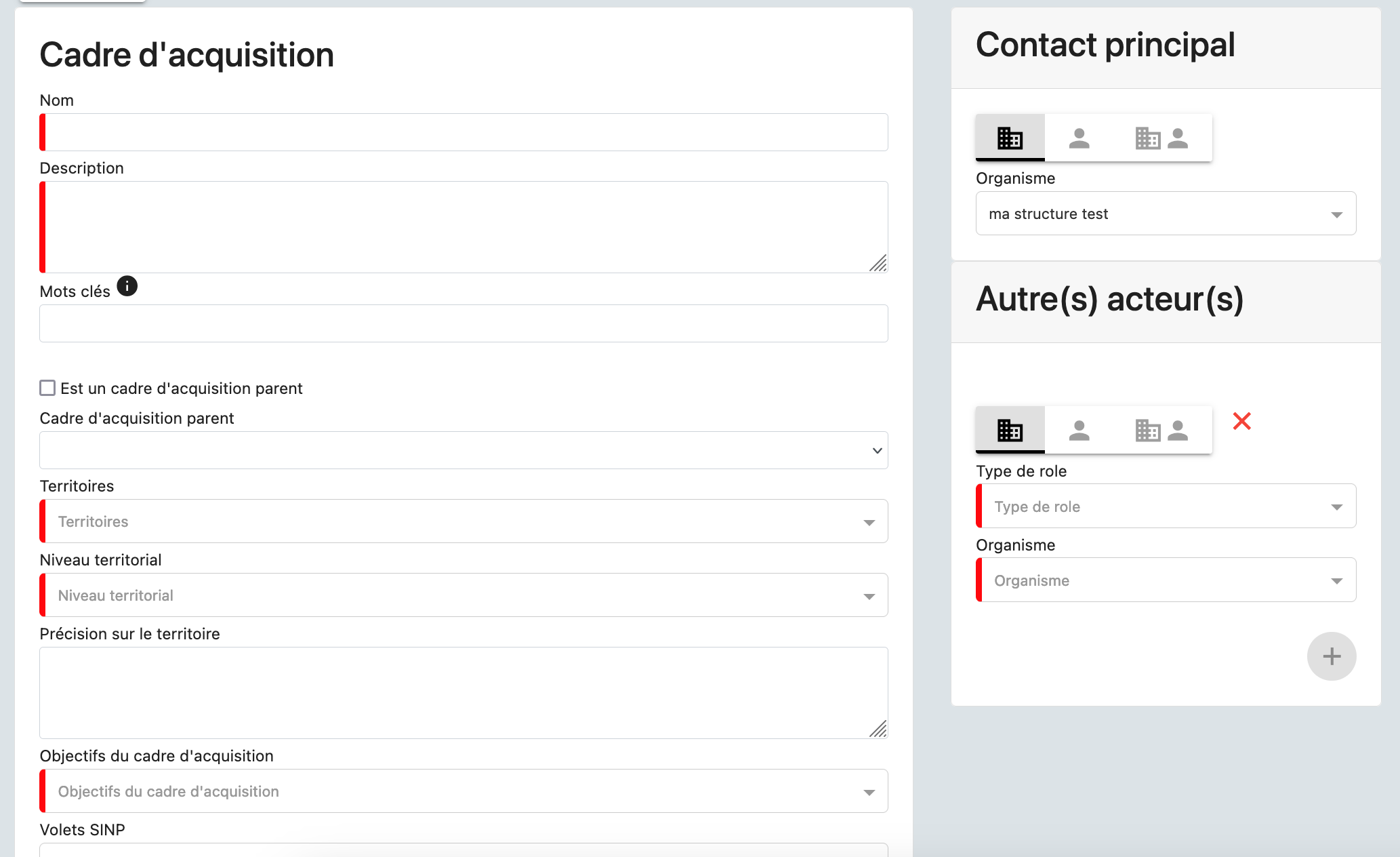Open Territoires dropdown
1400x857 pixels.
tap(464, 521)
